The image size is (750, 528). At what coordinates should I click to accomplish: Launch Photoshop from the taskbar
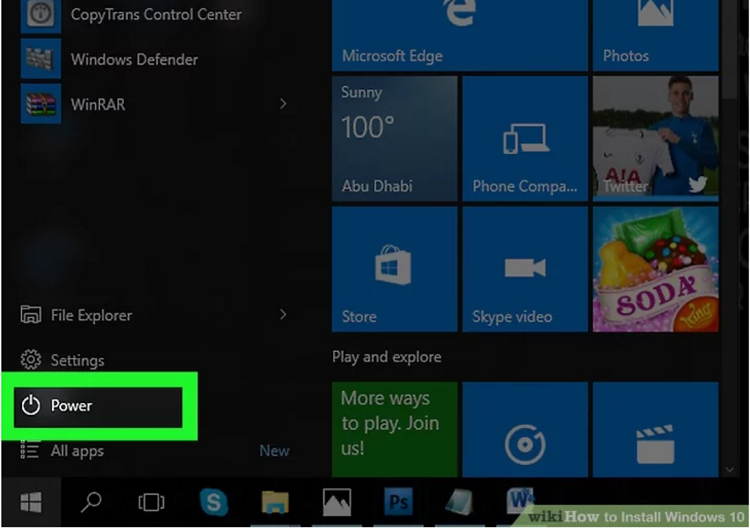coord(398,502)
